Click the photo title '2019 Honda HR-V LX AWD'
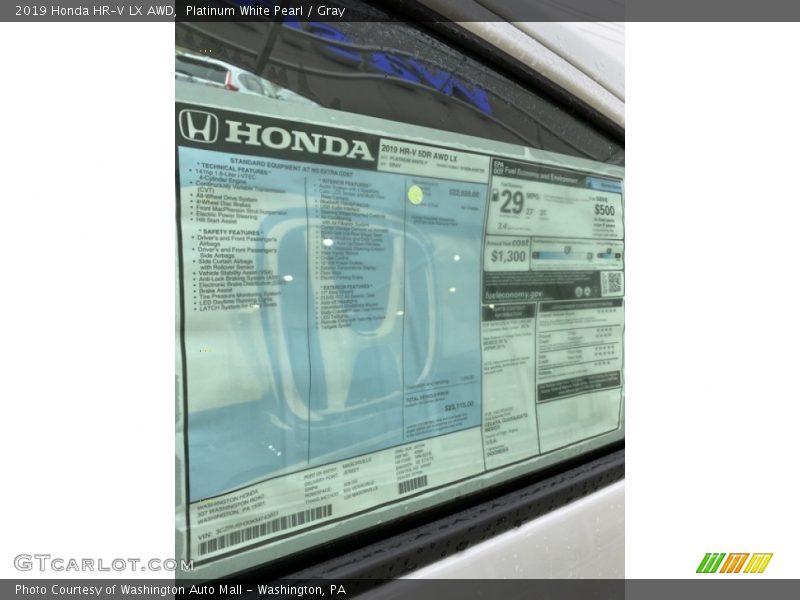Screen dimensions: 800x600 [x=94, y=11]
